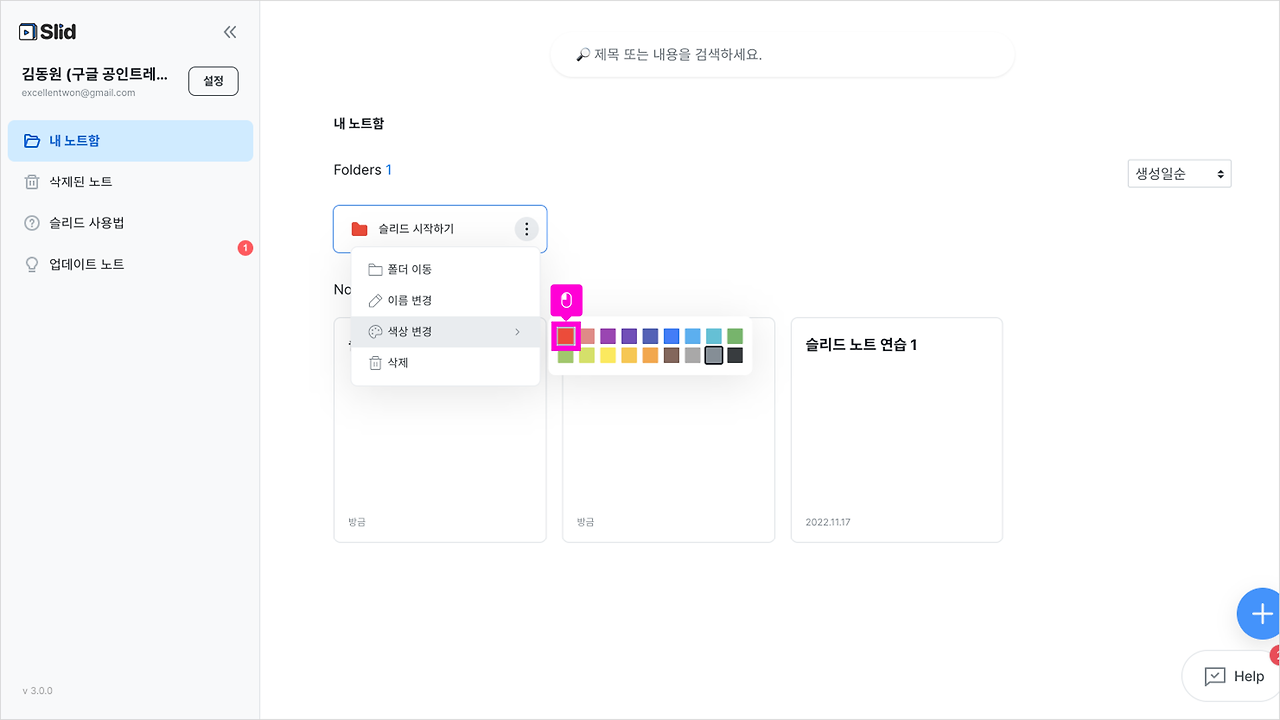Expand the 색상 변경 submenu chevron
Viewport: 1280px width, 720px height.
tap(518, 332)
